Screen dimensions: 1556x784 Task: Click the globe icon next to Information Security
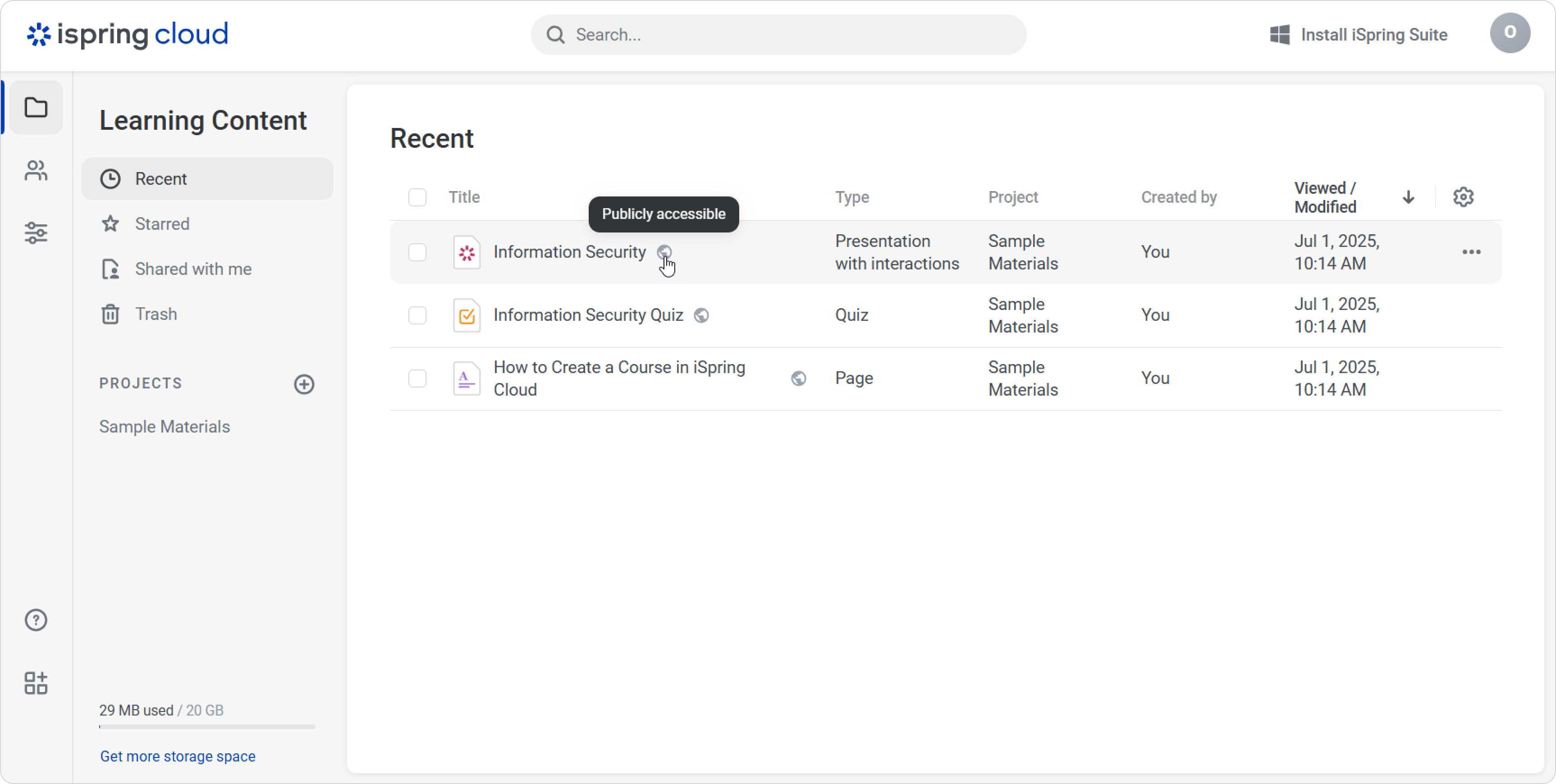pos(664,252)
